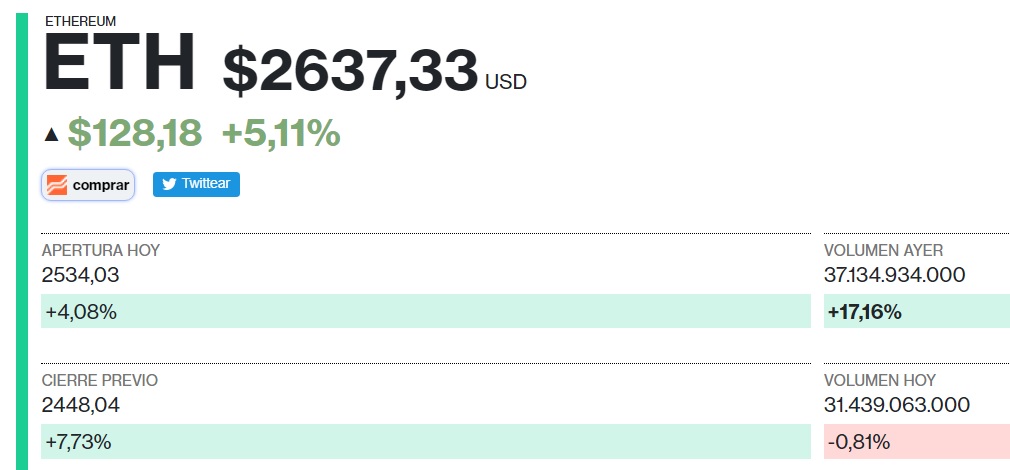The image size is (1010, 470).
Task: Click the +7,73% green bar
Action: 425,441
